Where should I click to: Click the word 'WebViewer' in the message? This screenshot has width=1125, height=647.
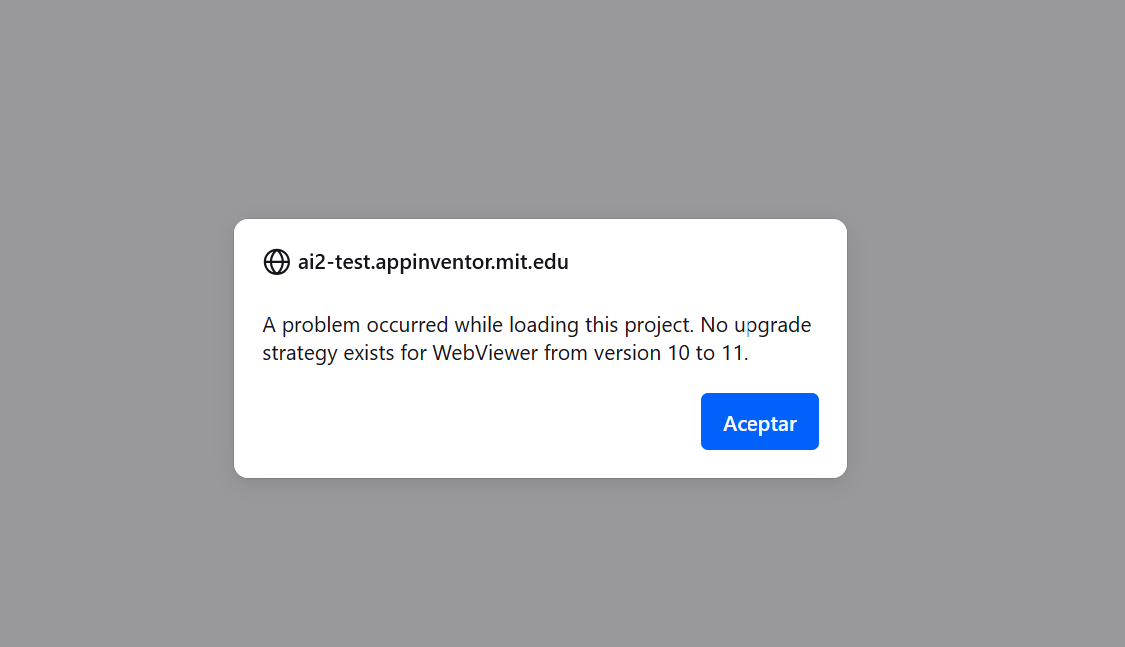(485, 353)
